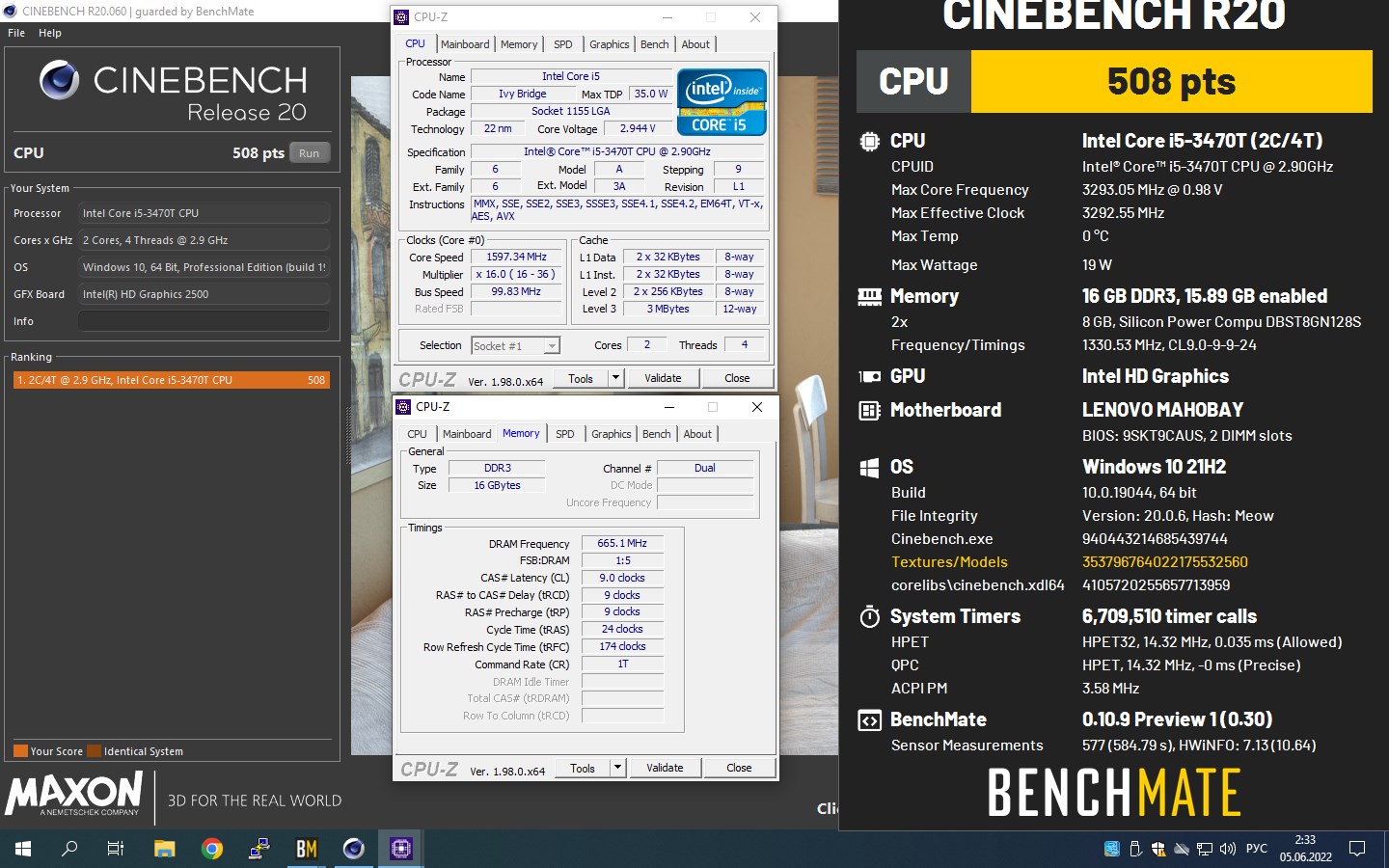Open the BenchMate taskbar icon
This screenshot has width=1389, height=868.
point(307,849)
